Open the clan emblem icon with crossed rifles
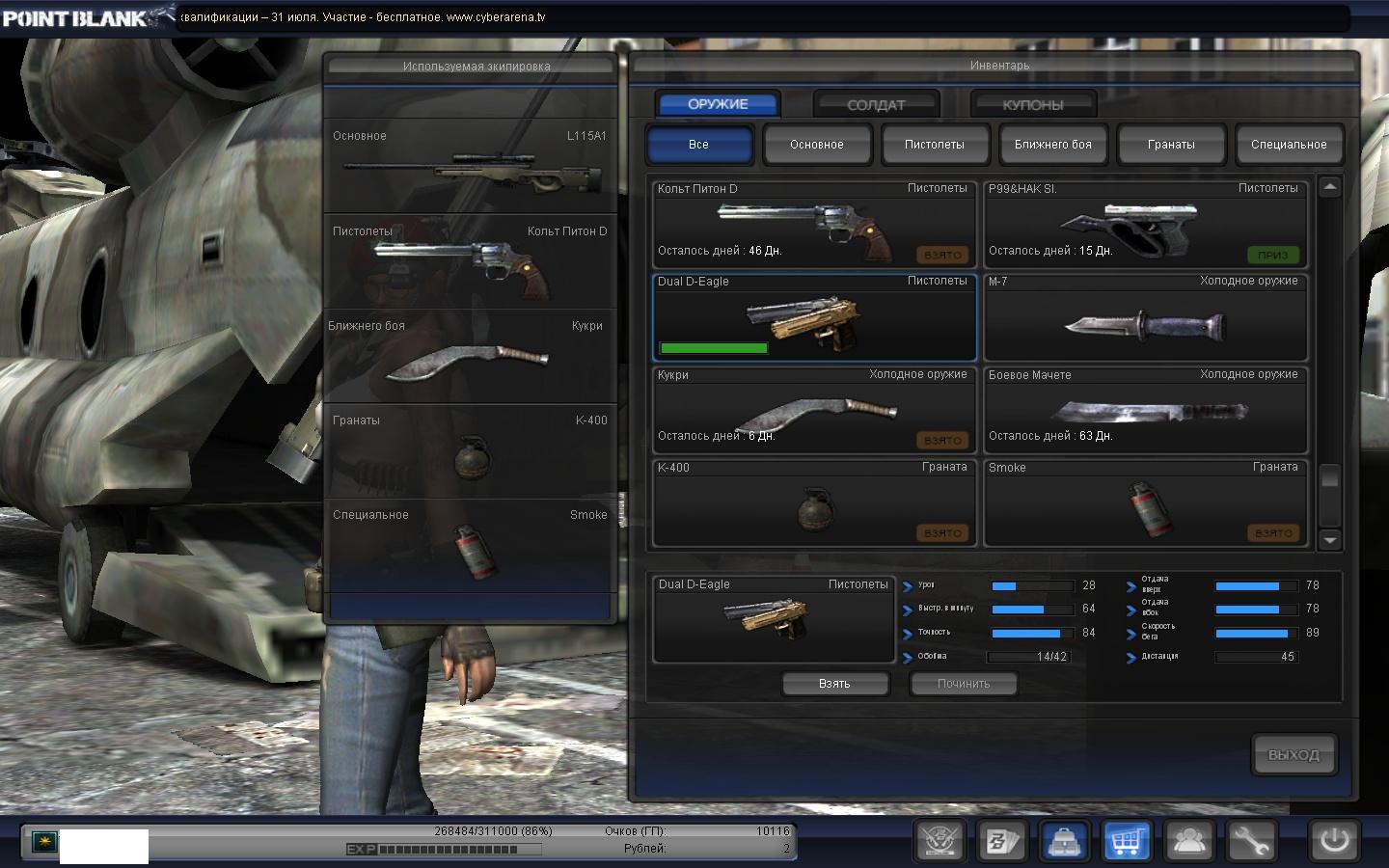The image size is (1389, 868). pos(940,841)
